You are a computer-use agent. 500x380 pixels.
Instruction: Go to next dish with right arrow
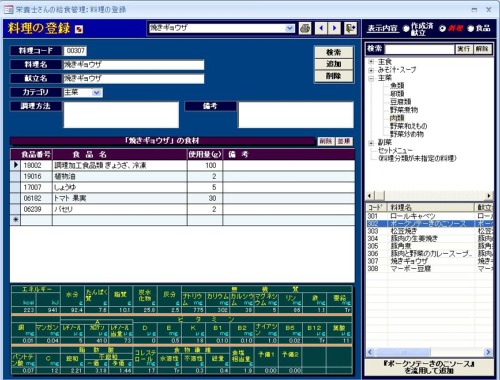click(334, 28)
